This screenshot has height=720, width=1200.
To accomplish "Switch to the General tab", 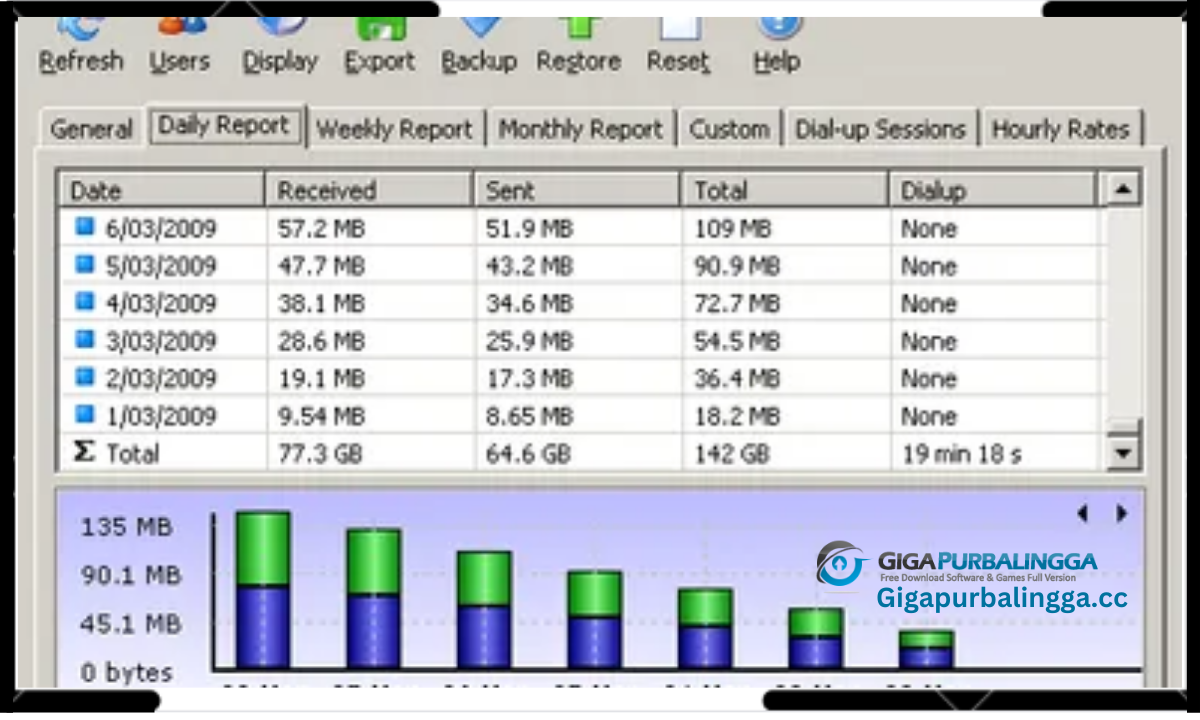I will tap(91, 129).
